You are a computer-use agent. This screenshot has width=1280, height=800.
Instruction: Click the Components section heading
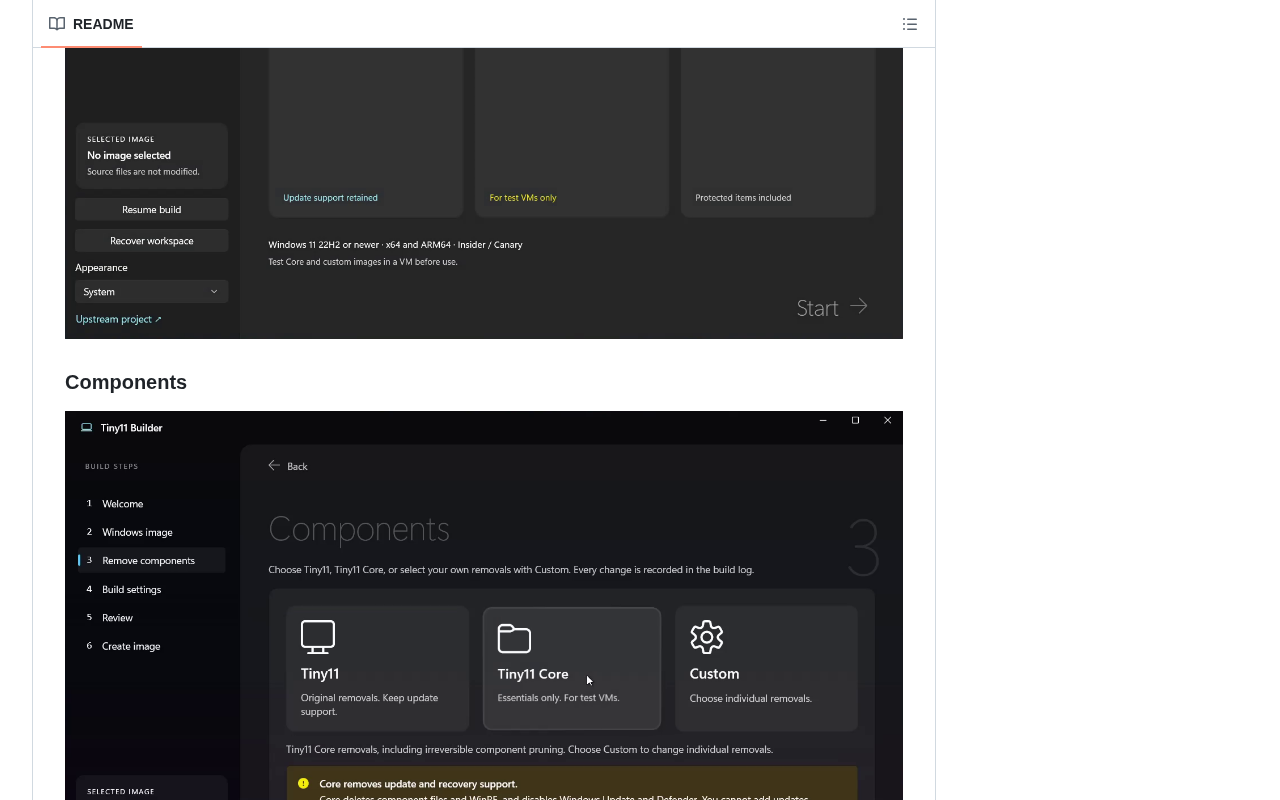point(126,382)
